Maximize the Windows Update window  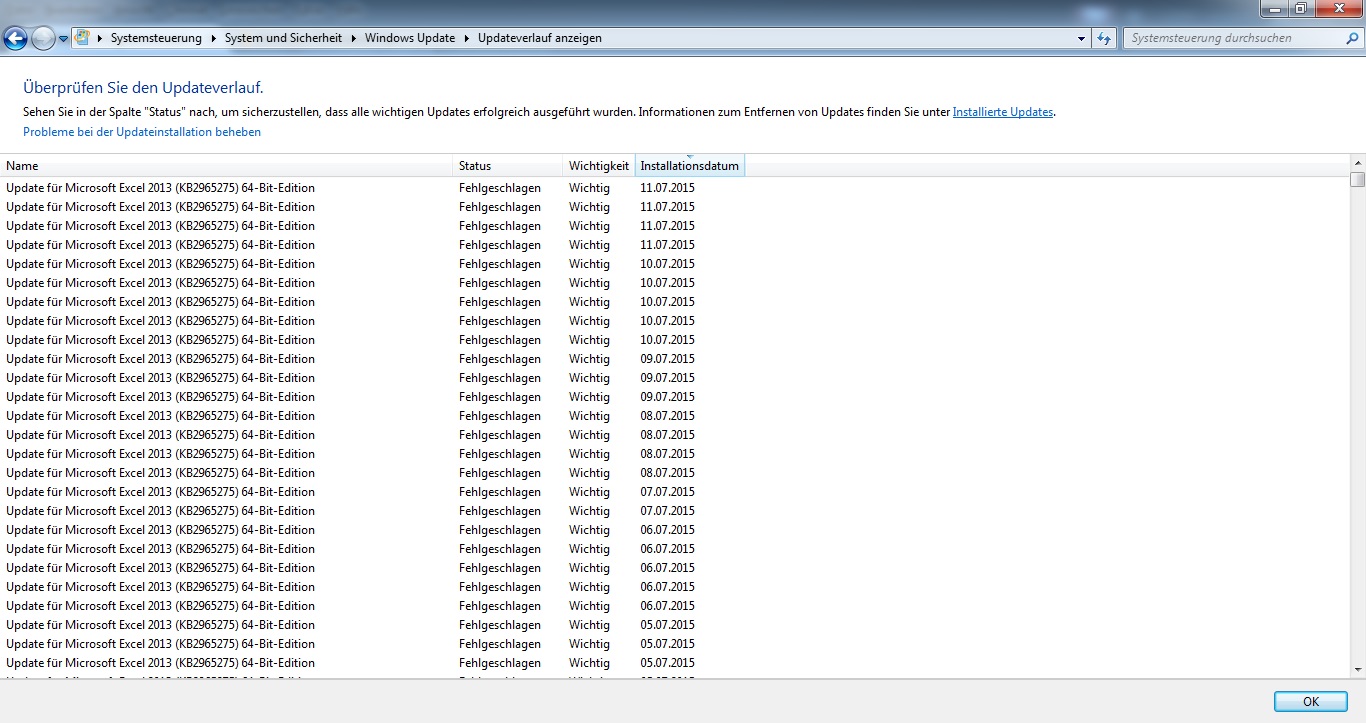click(1300, 8)
